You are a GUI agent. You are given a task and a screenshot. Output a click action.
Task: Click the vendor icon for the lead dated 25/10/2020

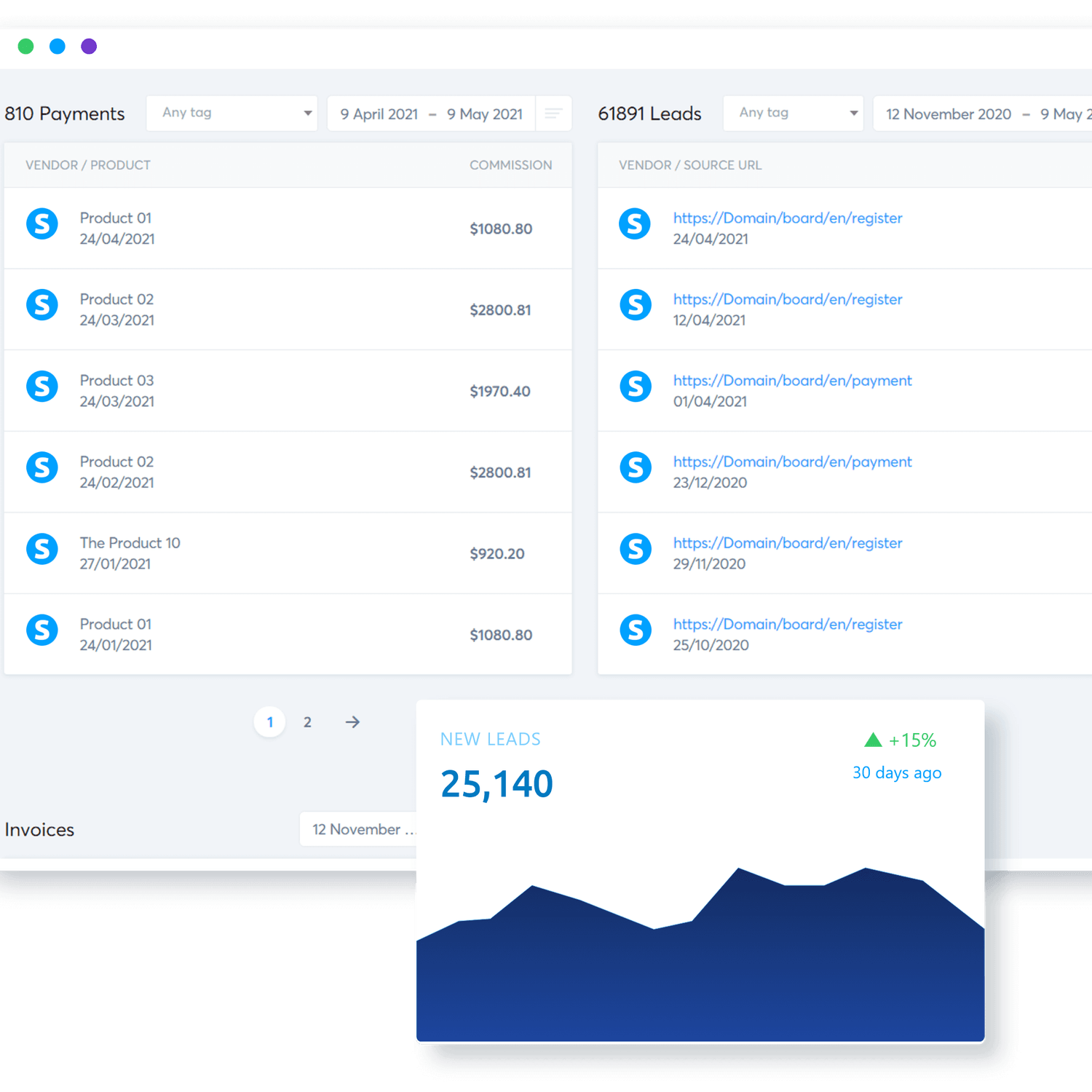[635, 630]
